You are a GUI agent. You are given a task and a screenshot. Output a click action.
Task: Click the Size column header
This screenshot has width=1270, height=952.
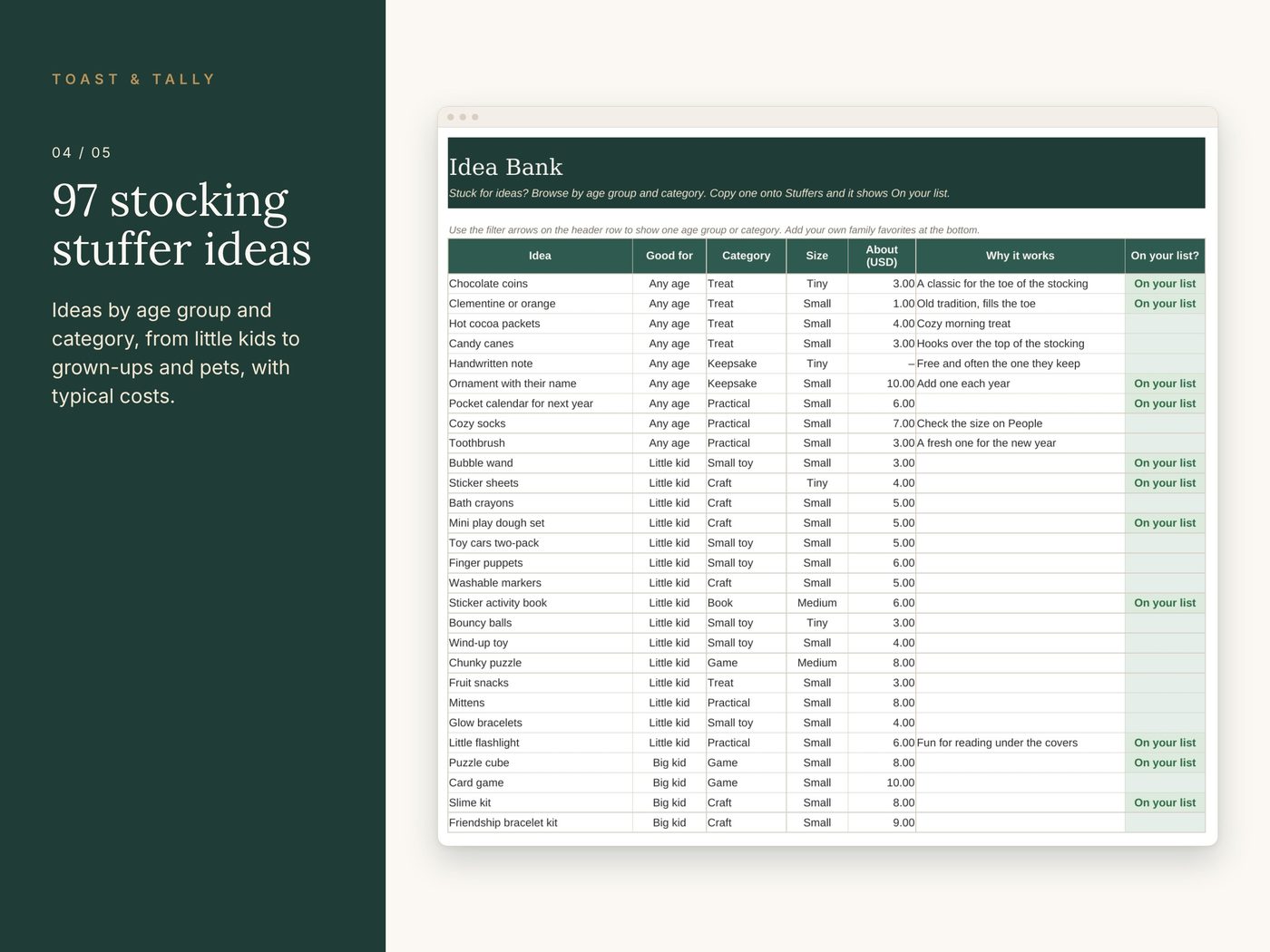[817, 256]
